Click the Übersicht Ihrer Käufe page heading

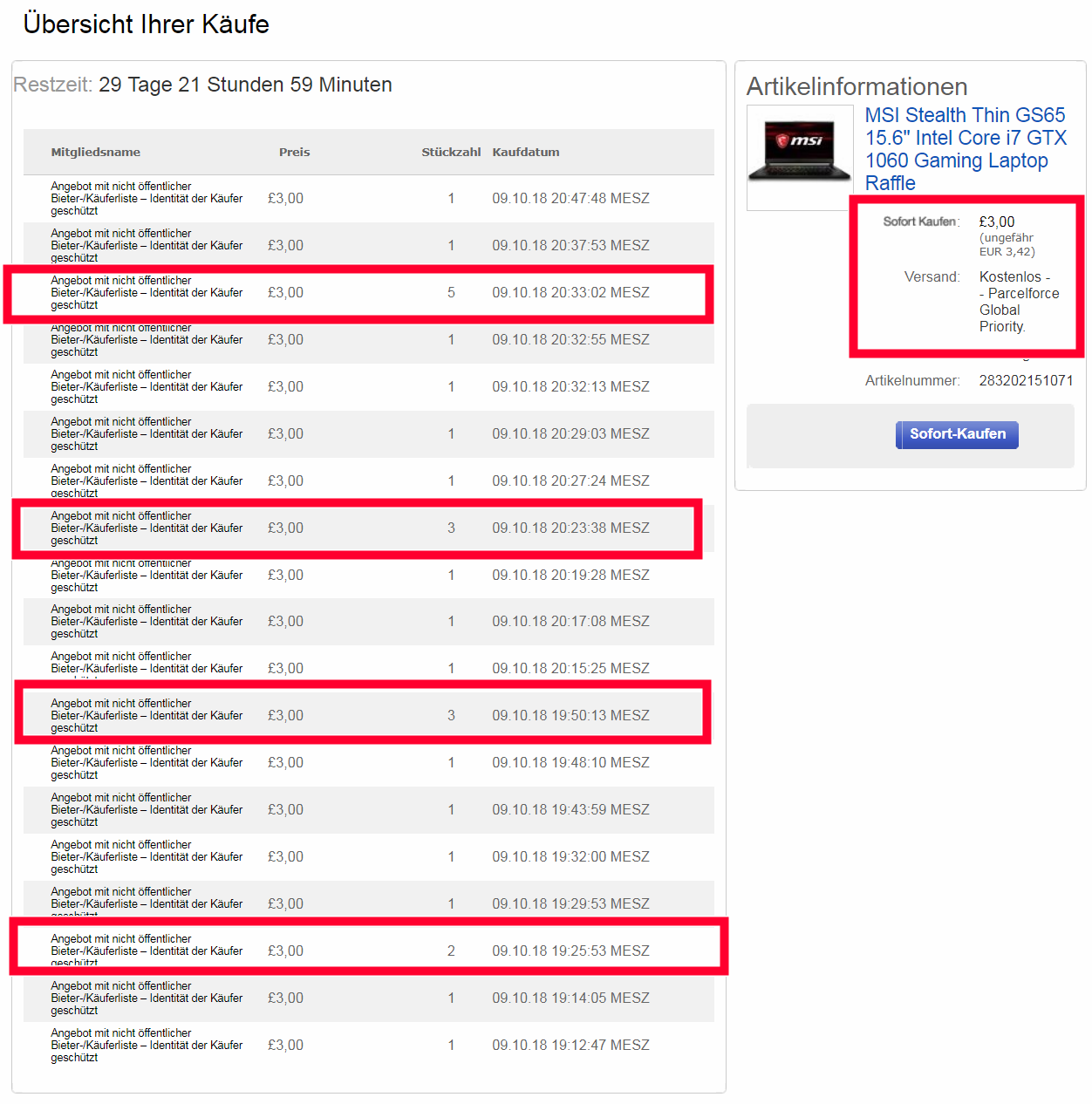click(146, 24)
